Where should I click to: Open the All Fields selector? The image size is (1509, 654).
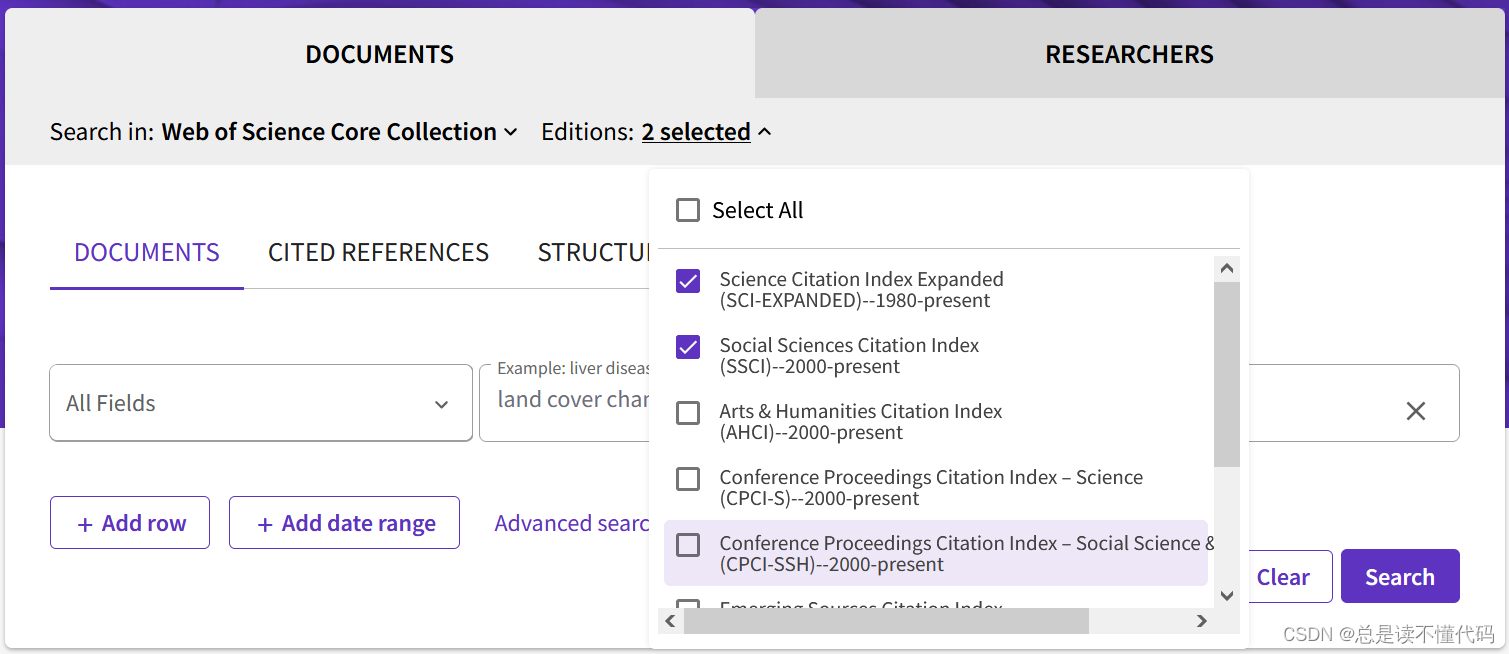pyautogui.click(x=261, y=403)
